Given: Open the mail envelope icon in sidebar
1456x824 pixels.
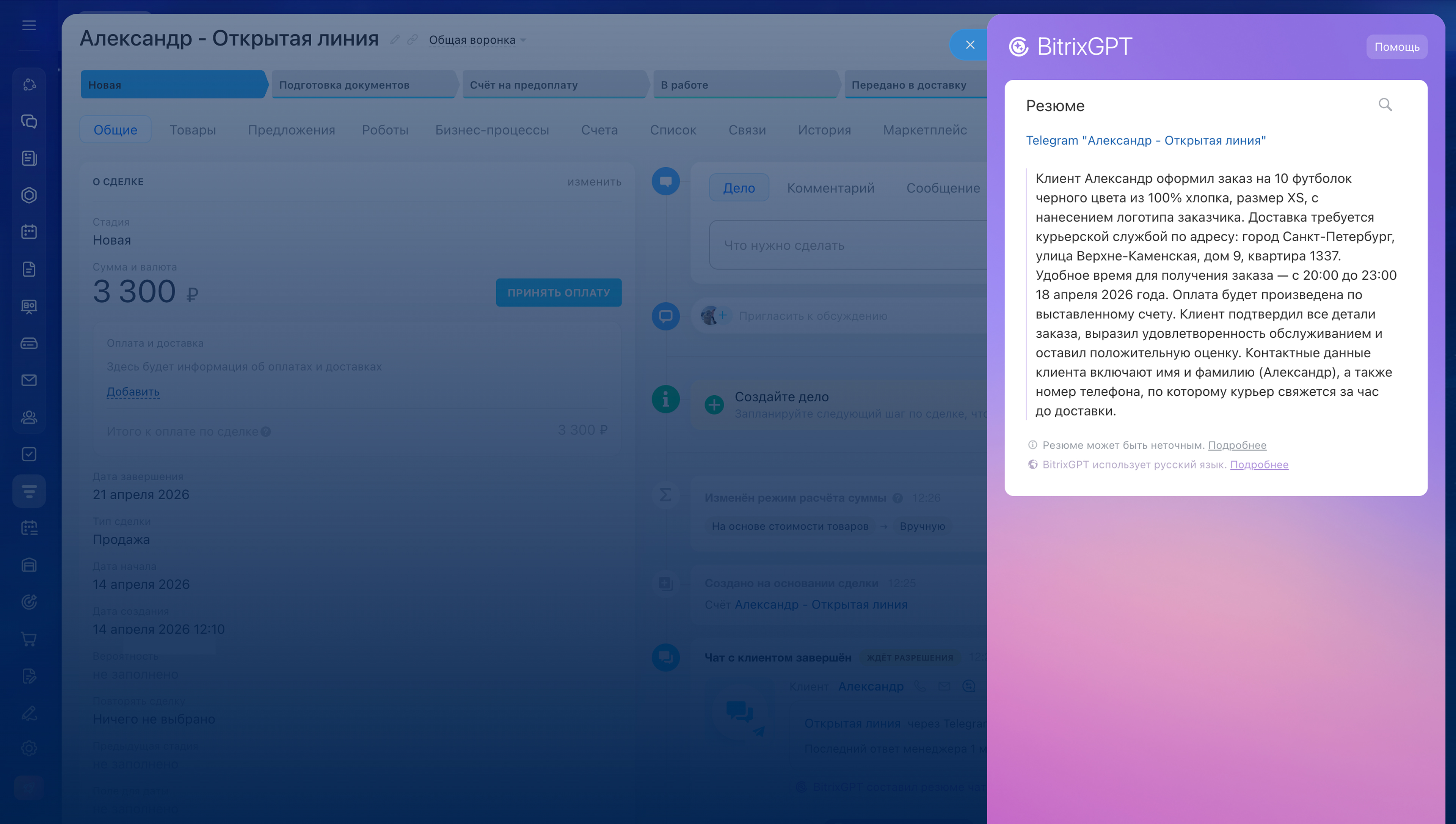Looking at the screenshot, I should [x=29, y=380].
